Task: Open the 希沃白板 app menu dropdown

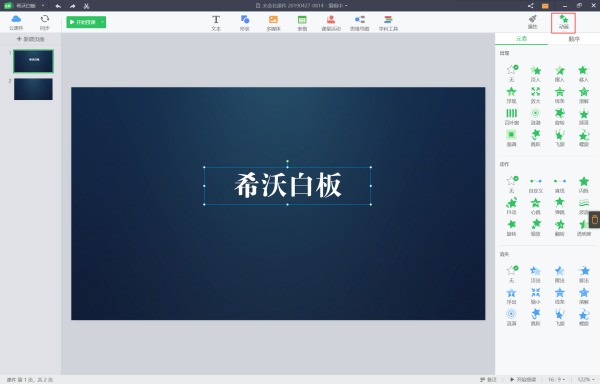Action: 43,6
